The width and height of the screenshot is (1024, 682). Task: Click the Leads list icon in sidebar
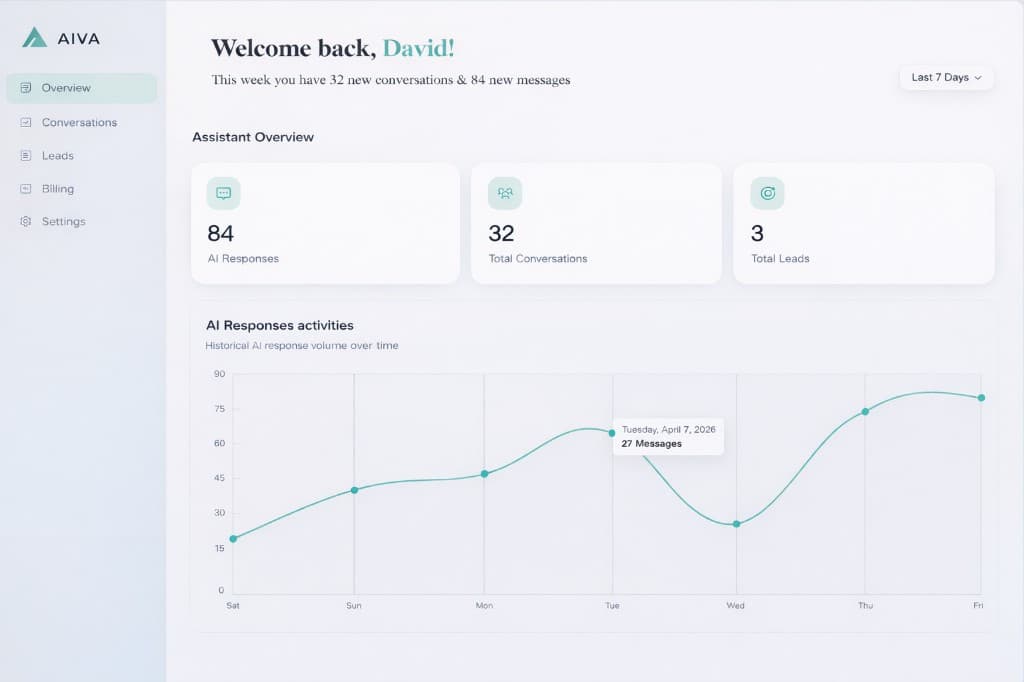24,155
